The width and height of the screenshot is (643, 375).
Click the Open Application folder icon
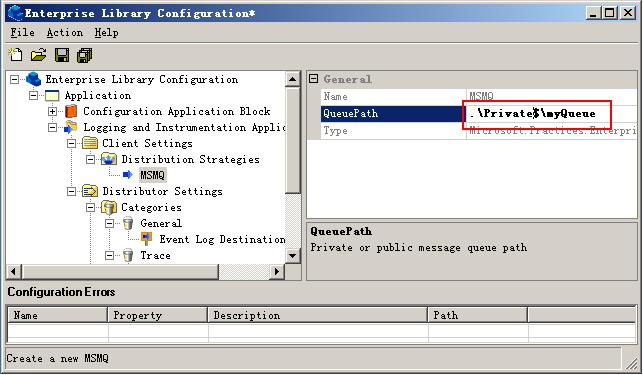pos(39,55)
